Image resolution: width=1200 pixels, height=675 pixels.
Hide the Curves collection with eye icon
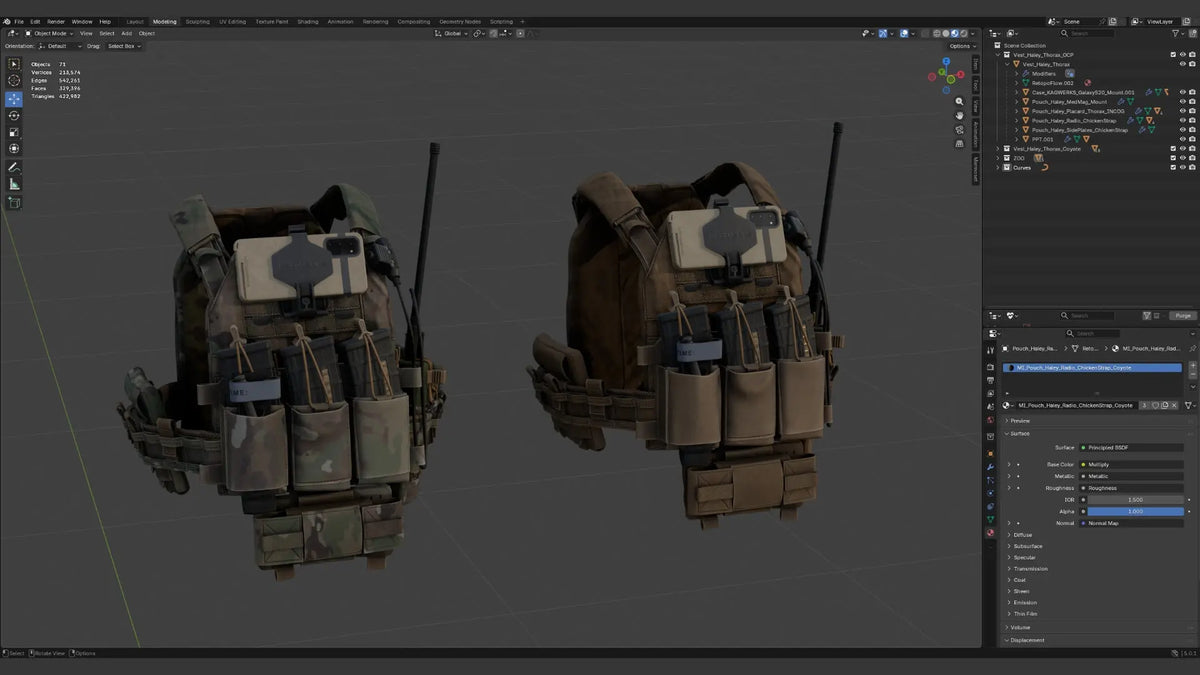(1183, 167)
